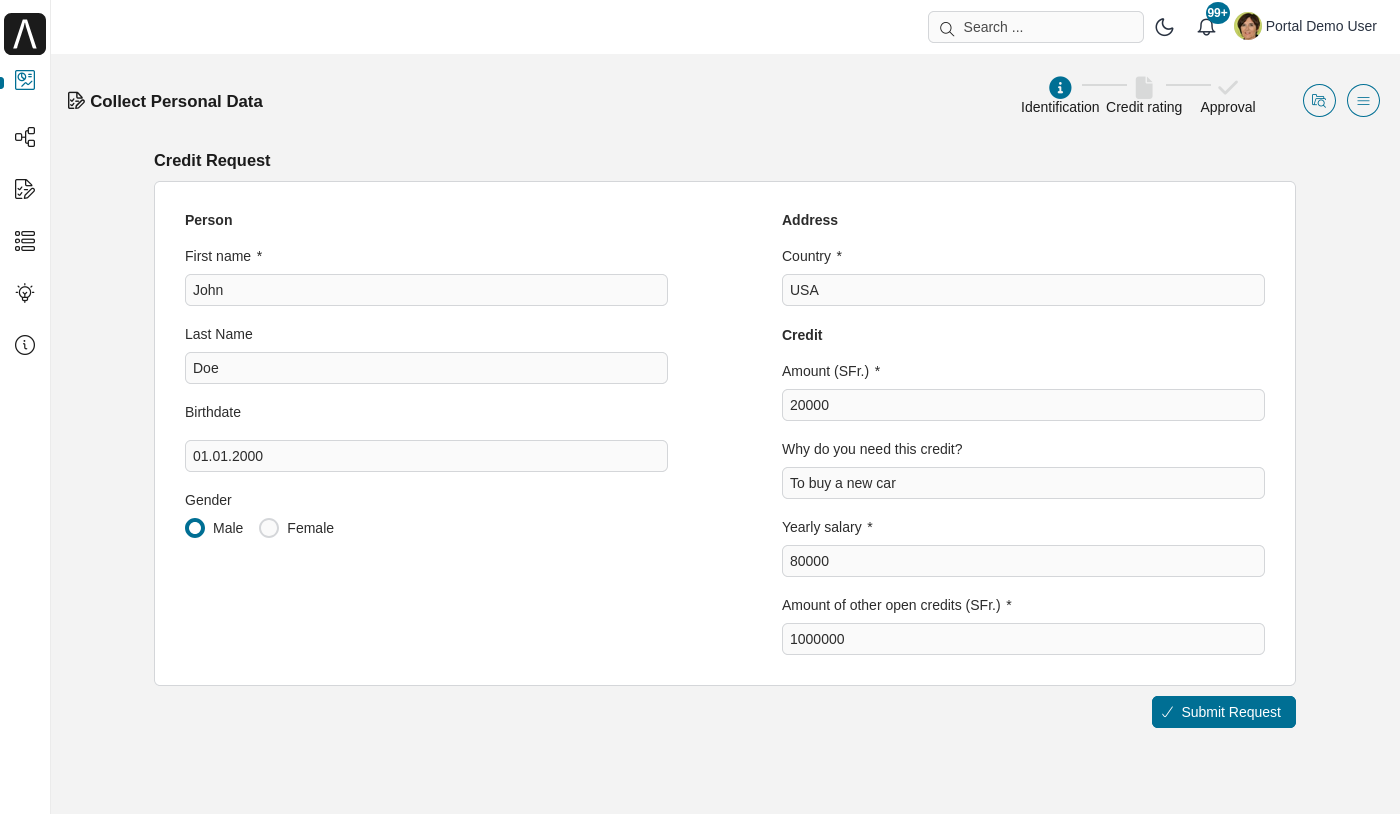Click the Birthdate input field

coord(426,456)
